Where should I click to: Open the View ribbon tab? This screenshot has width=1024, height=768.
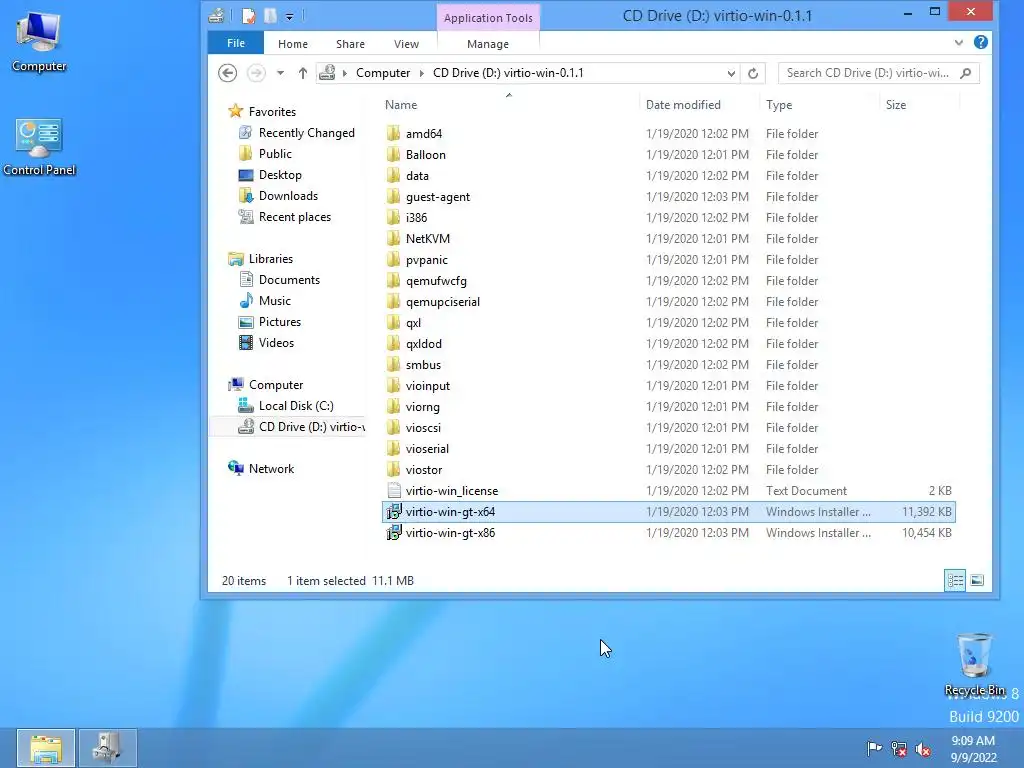[x=406, y=44]
